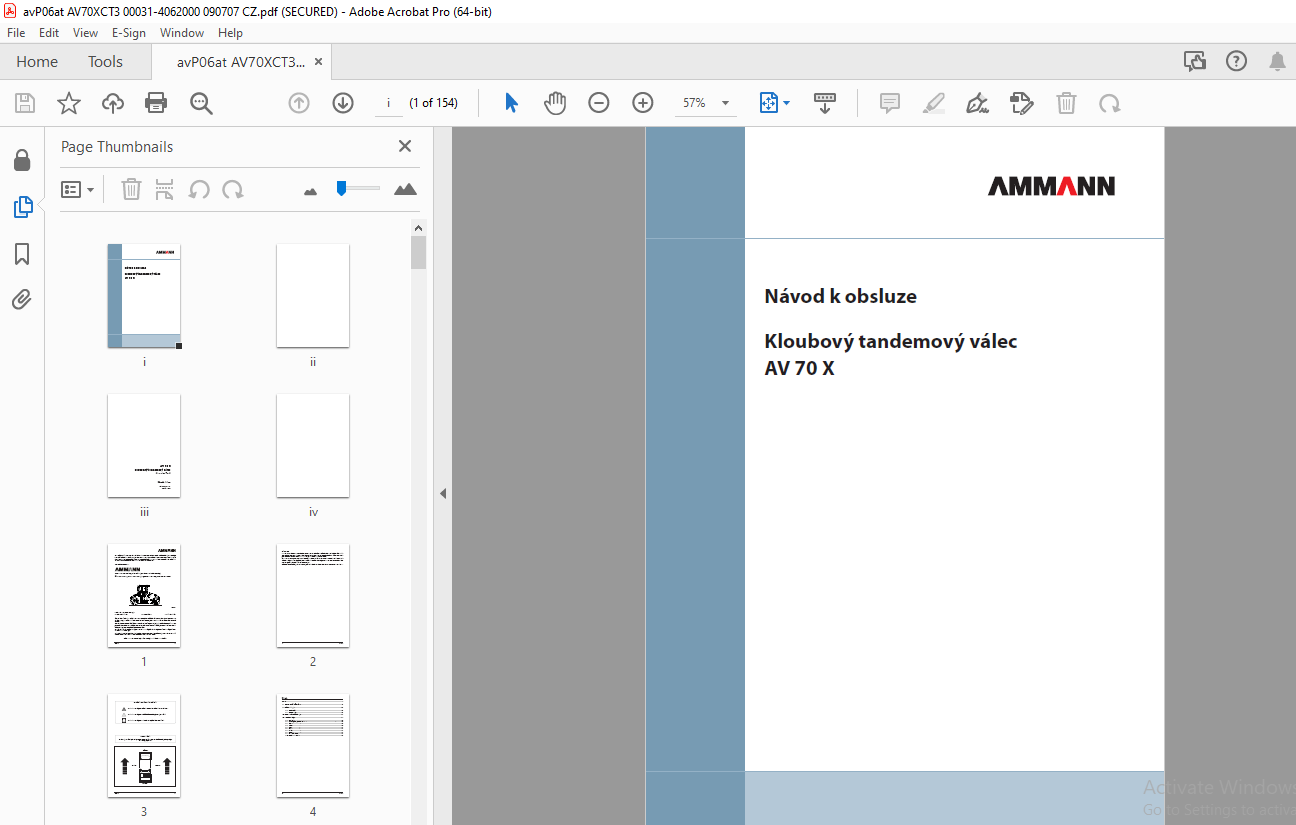Close the Page Thumbnails panel
This screenshot has width=1296, height=825.
[x=405, y=146]
